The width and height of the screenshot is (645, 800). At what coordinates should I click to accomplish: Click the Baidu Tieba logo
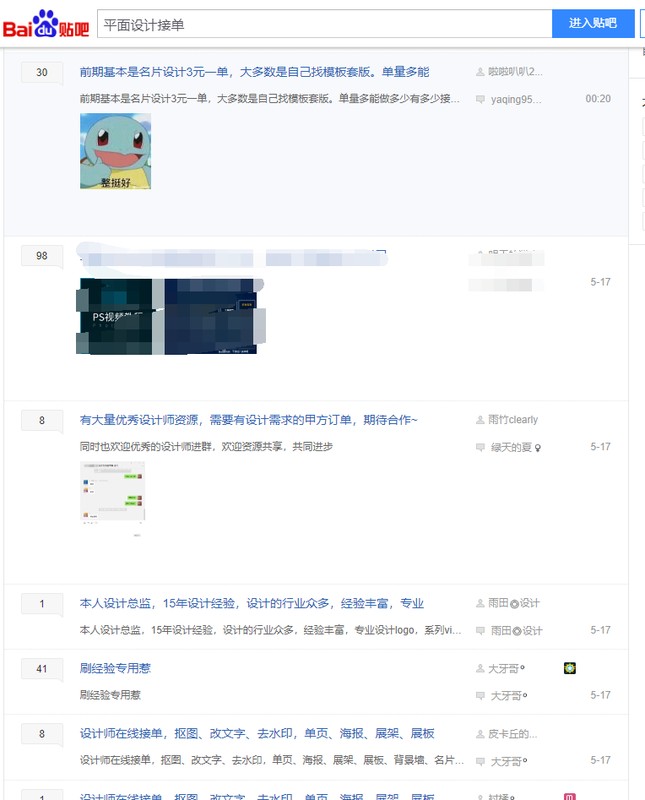pyautogui.click(x=46, y=23)
